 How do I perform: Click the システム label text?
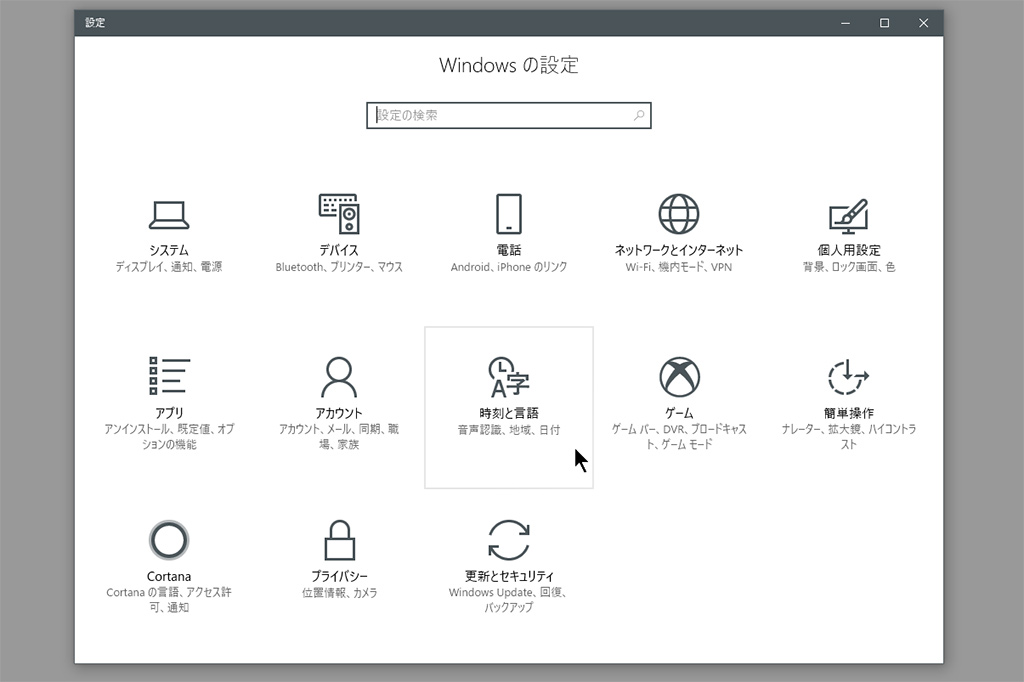(169, 250)
